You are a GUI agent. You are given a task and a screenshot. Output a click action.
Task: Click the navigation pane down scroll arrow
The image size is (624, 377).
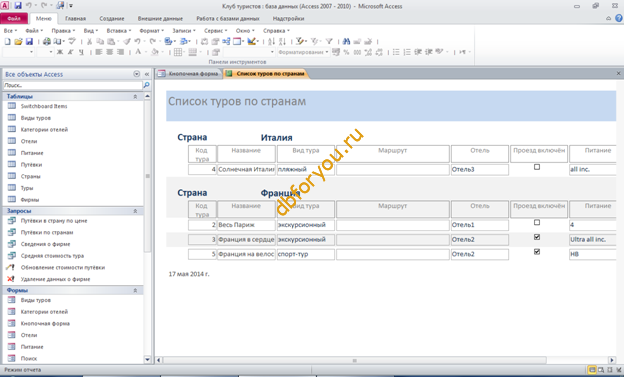click(147, 359)
